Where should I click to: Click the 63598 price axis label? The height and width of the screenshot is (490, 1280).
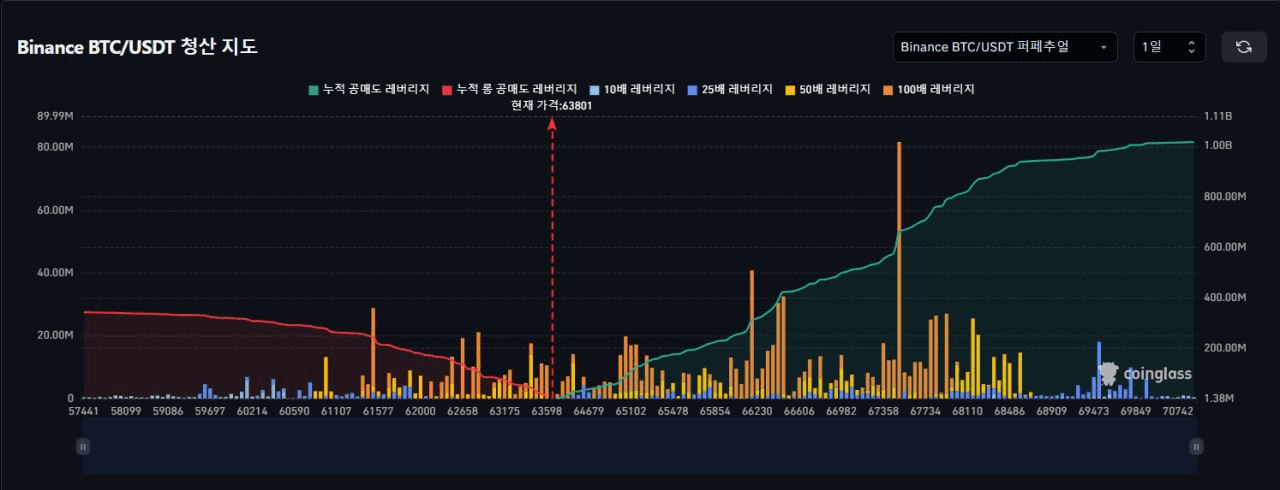tap(547, 411)
